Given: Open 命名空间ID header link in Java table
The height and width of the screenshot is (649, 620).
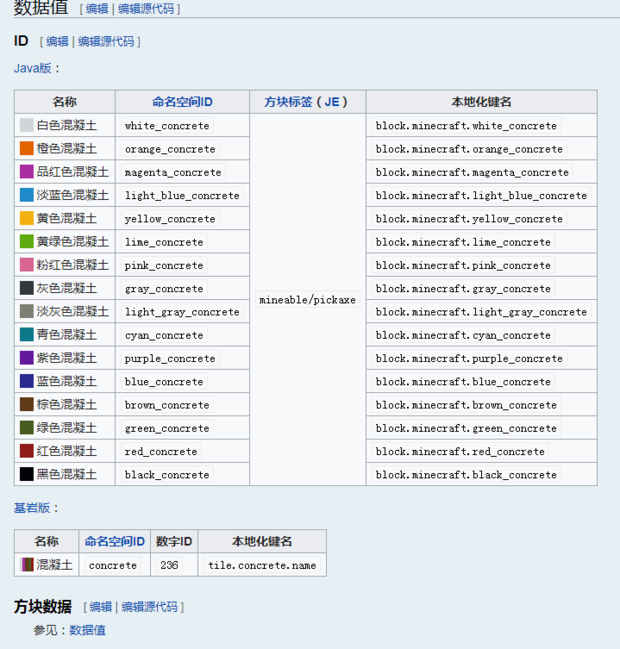Looking at the screenshot, I should coord(182,102).
